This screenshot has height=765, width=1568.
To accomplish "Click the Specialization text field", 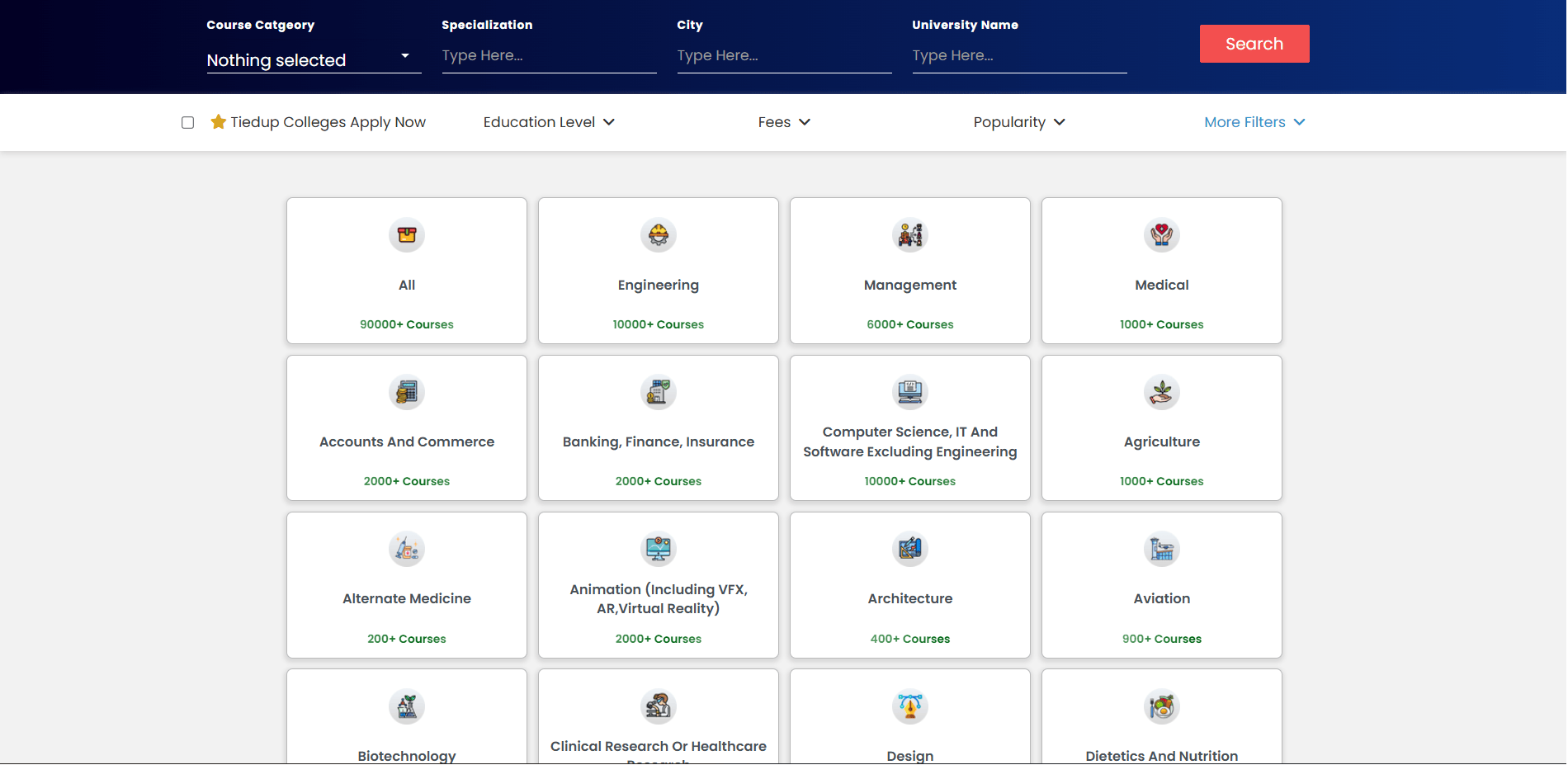I will [549, 56].
